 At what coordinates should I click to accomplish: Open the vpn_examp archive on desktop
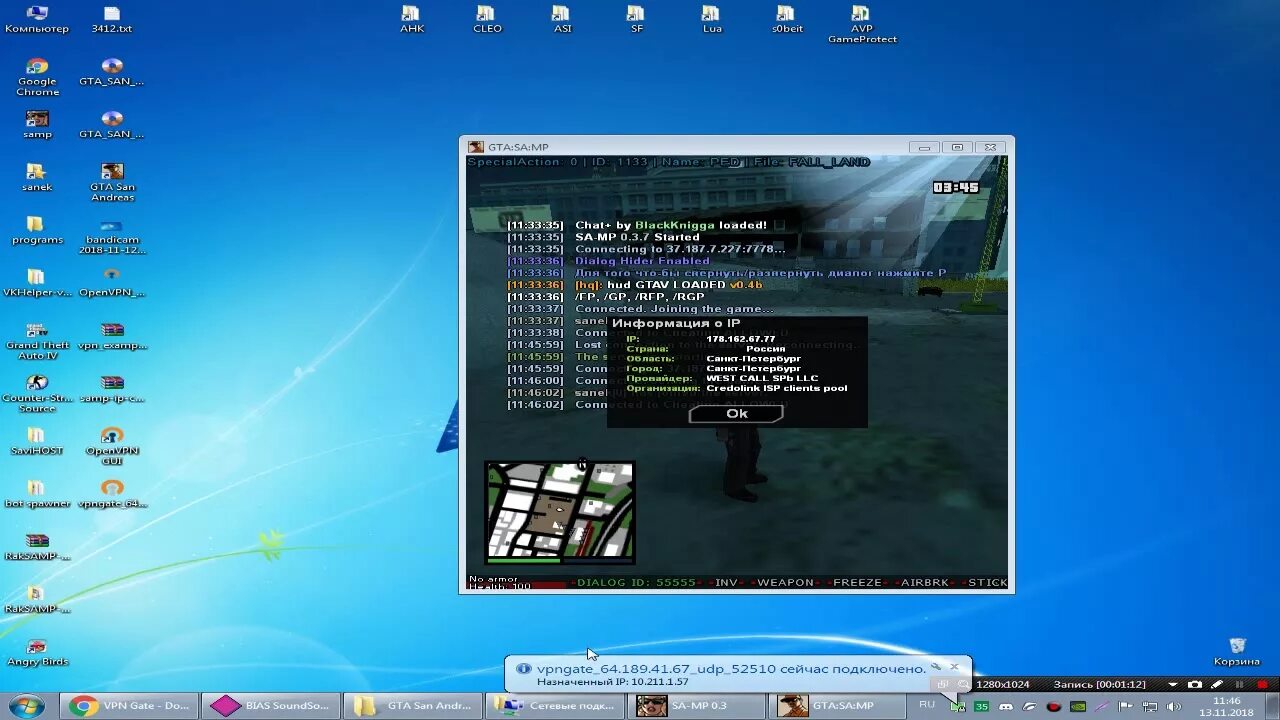[112, 336]
